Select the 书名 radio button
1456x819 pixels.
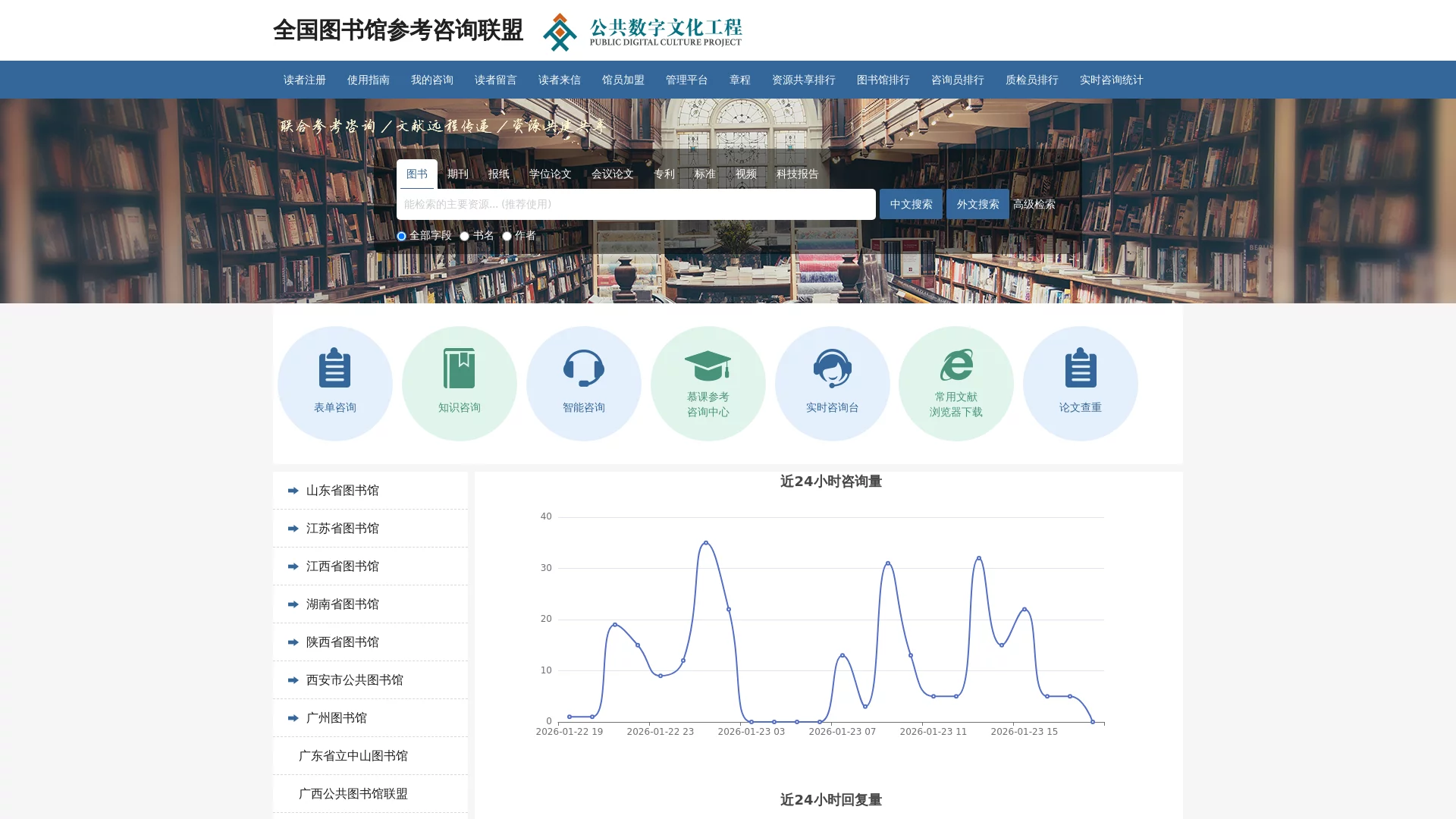(x=463, y=236)
